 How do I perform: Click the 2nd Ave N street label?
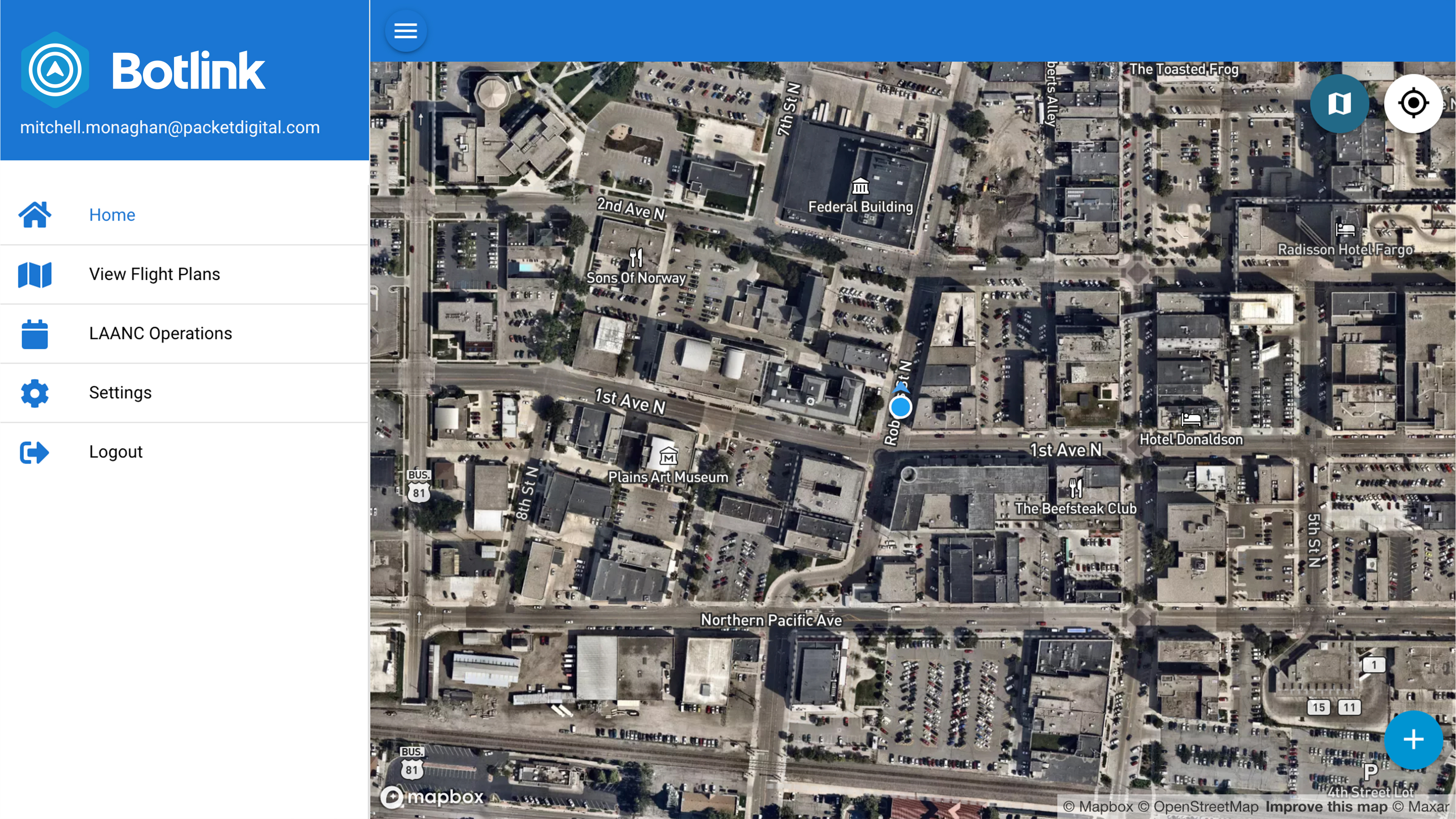click(x=631, y=209)
